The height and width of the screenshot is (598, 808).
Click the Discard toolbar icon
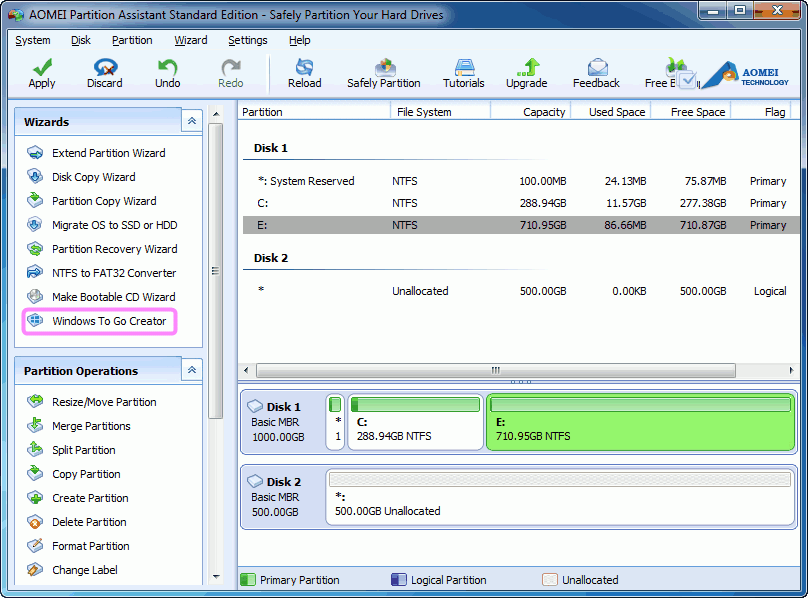pyautogui.click(x=105, y=68)
